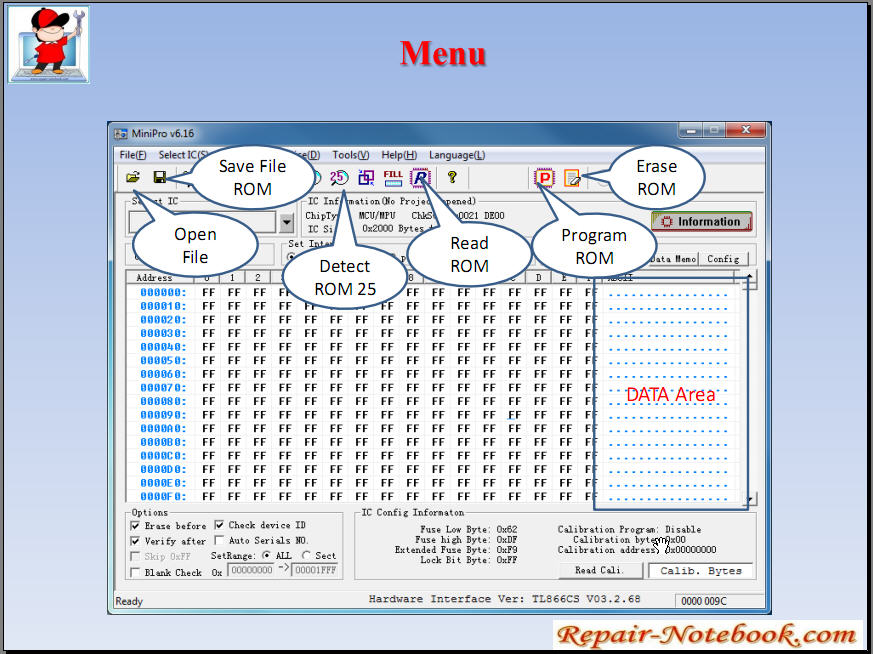This screenshot has height=654, width=873.
Task: Click address row 0000A0:
Action: tap(163, 429)
